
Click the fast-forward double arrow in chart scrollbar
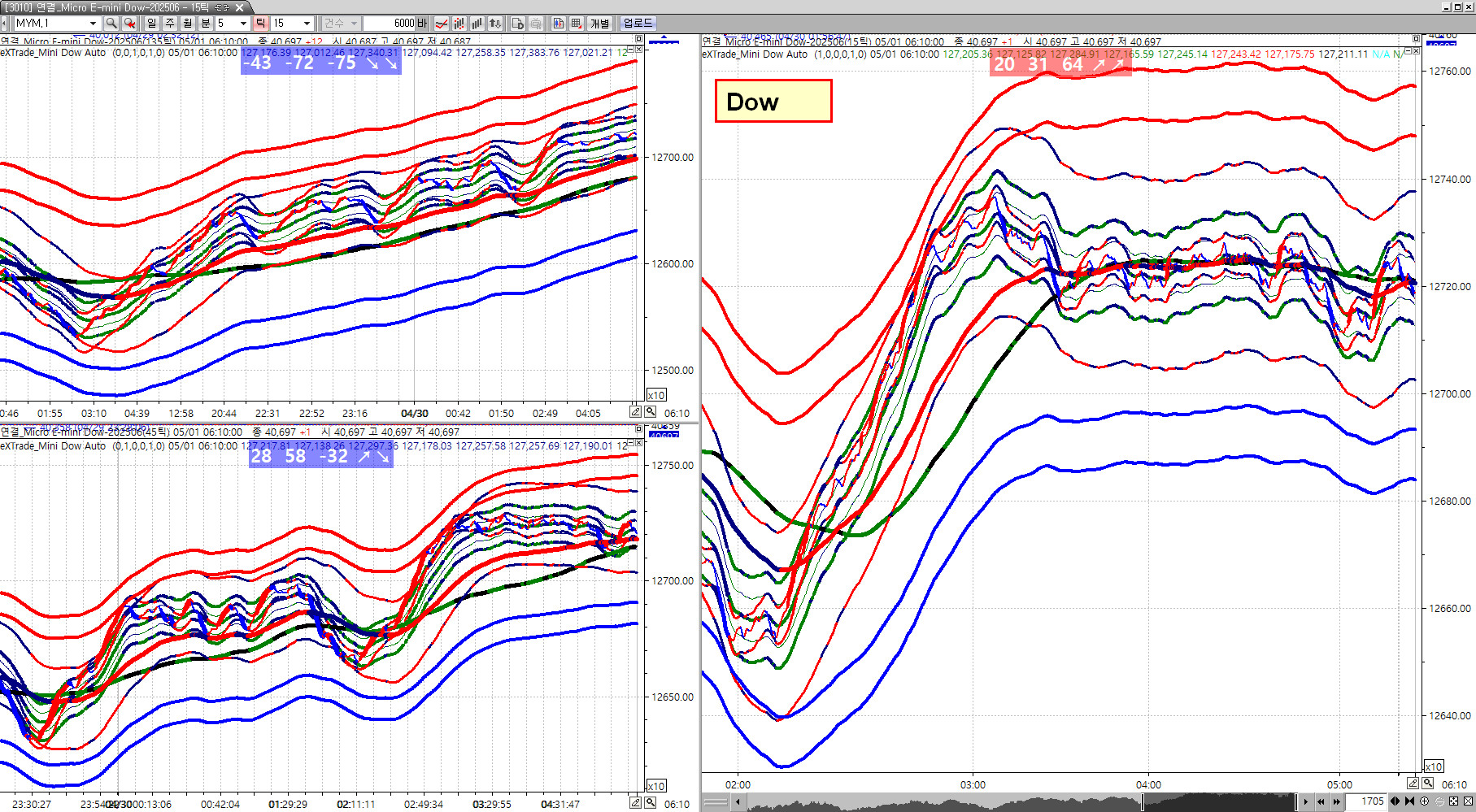(x=1335, y=802)
